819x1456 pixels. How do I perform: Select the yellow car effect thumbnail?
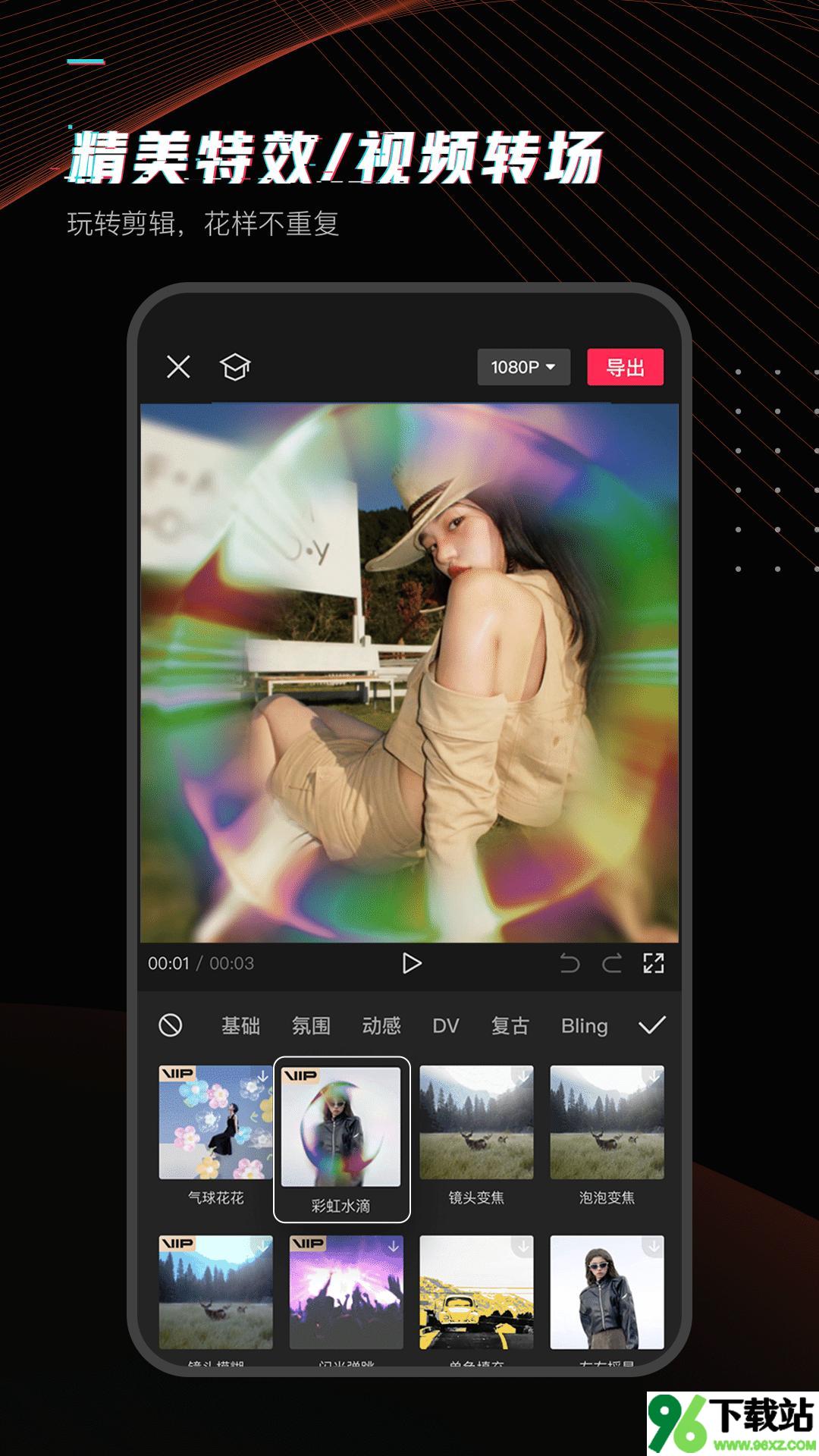[x=476, y=1292]
